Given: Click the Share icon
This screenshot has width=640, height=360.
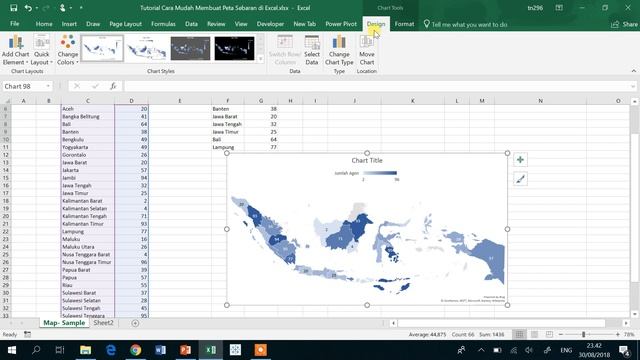Looking at the screenshot, I should 616,24.
